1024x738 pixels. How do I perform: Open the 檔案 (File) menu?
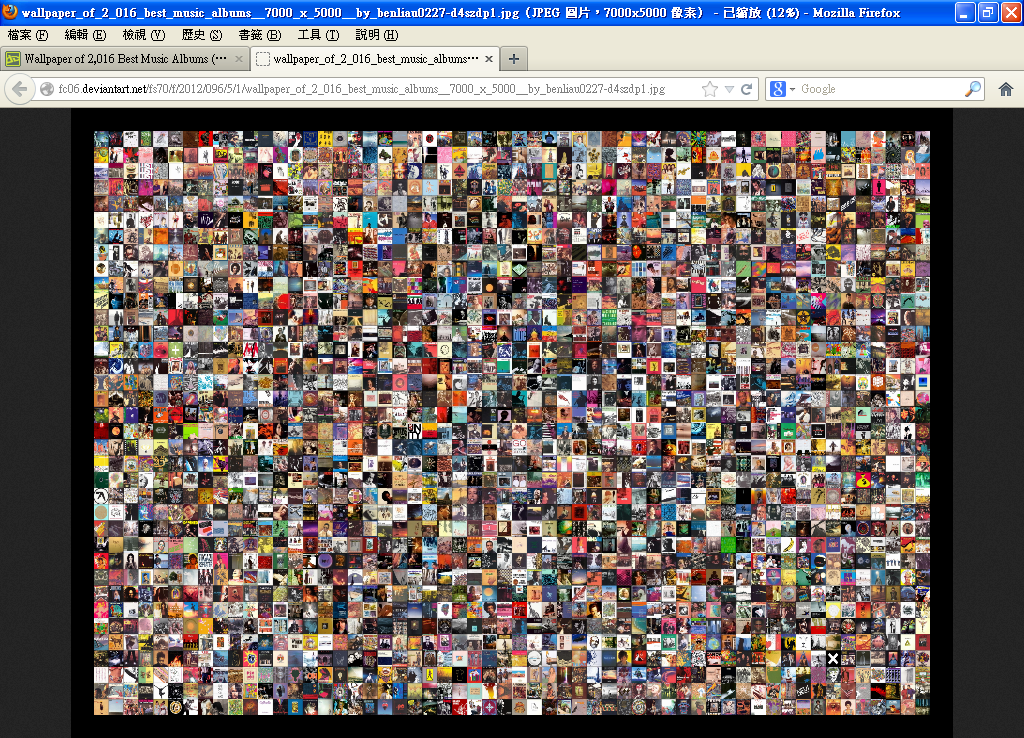27,35
